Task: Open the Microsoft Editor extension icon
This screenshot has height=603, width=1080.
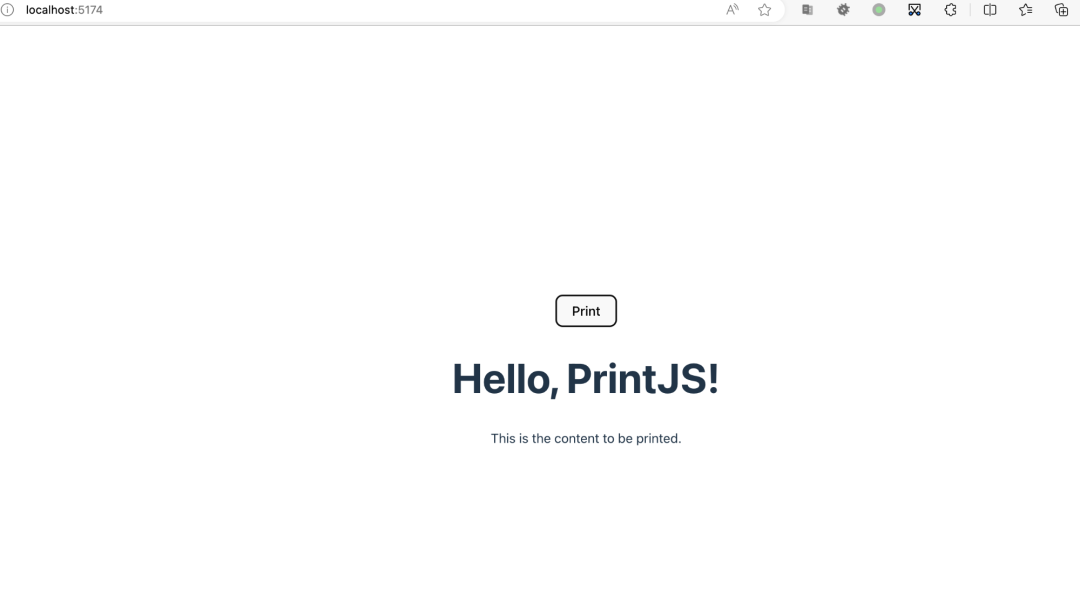Action: (x=807, y=9)
